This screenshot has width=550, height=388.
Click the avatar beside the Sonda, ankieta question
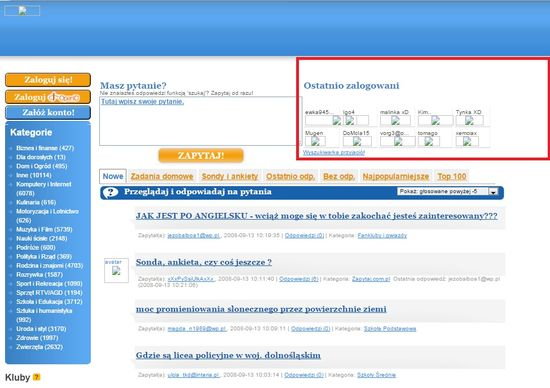(x=116, y=270)
